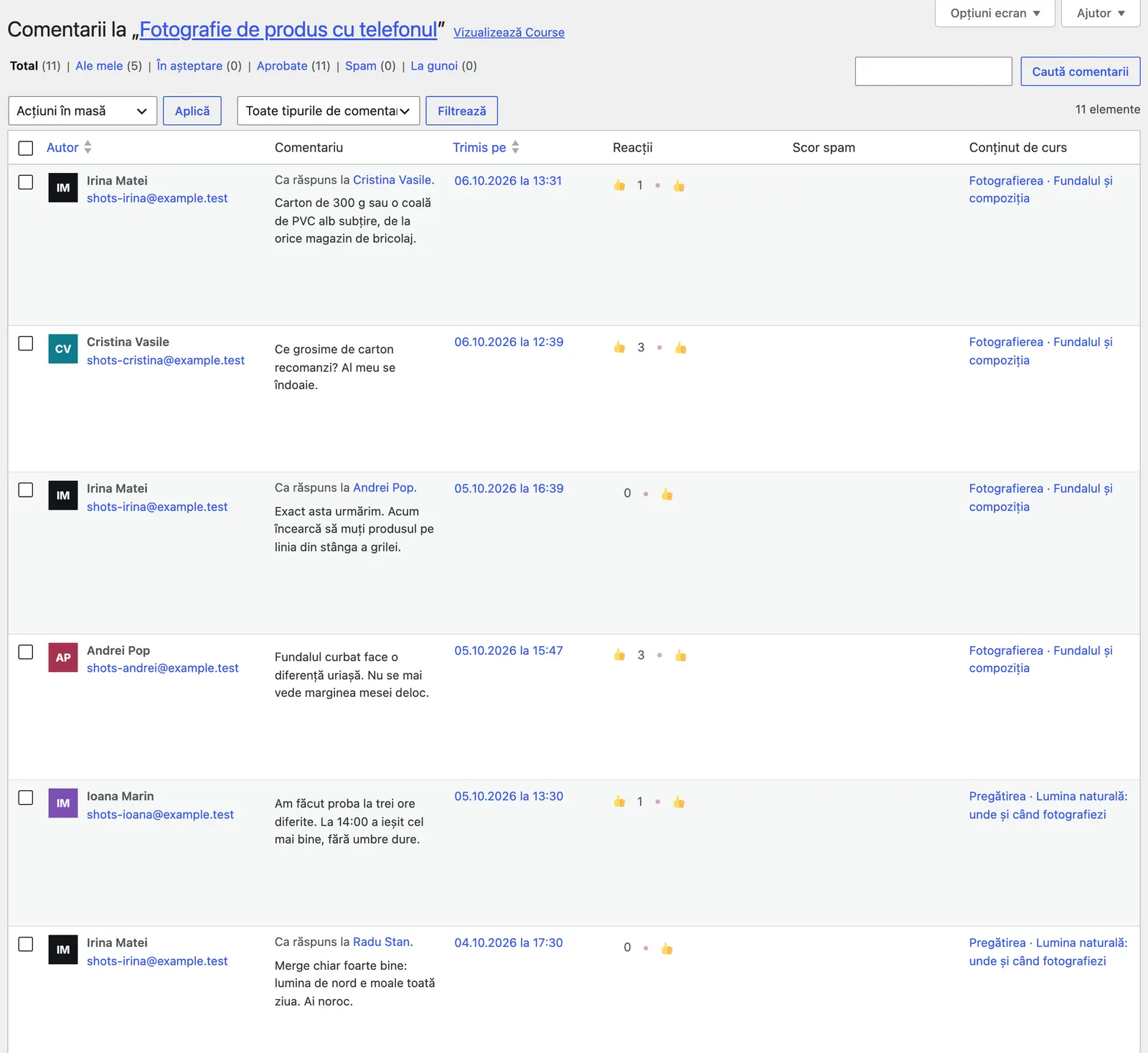Viewport: 1148px width, 1053px height.
Task: Click Irina Matei's avatar on the 13:31 comment
Action: click(x=63, y=187)
